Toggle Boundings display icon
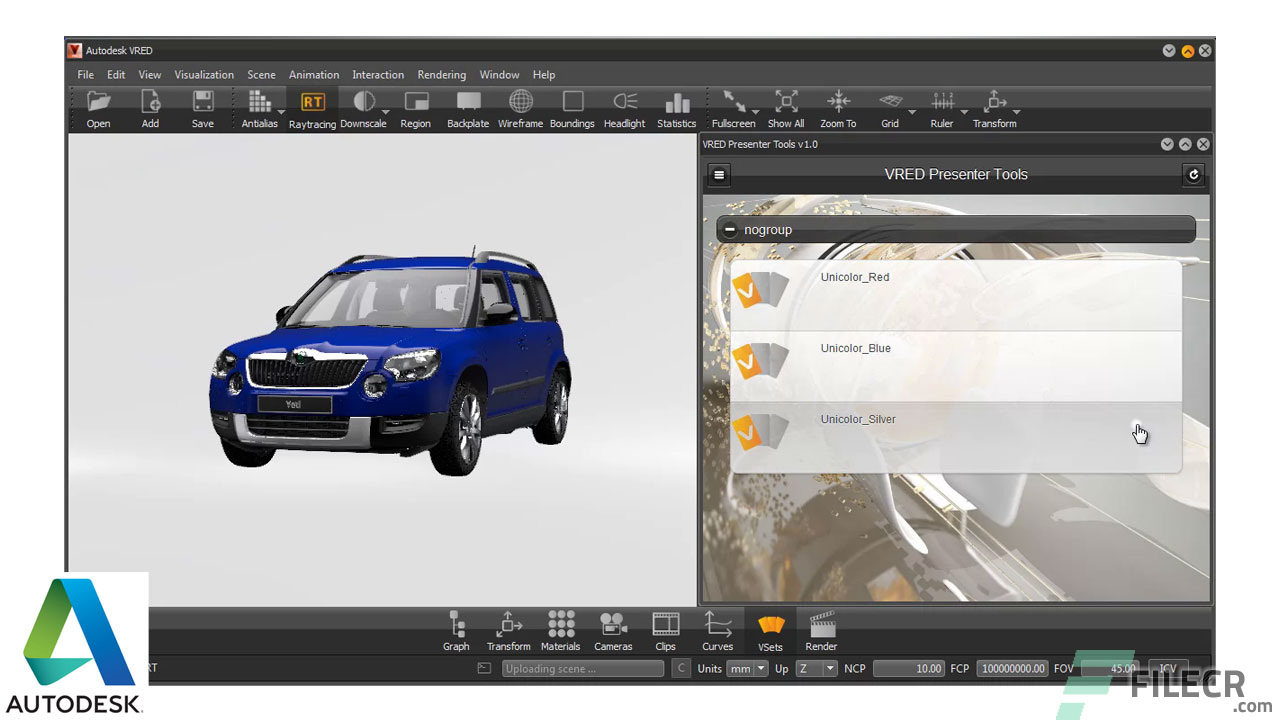The image size is (1280, 720). pyautogui.click(x=572, y=101)
